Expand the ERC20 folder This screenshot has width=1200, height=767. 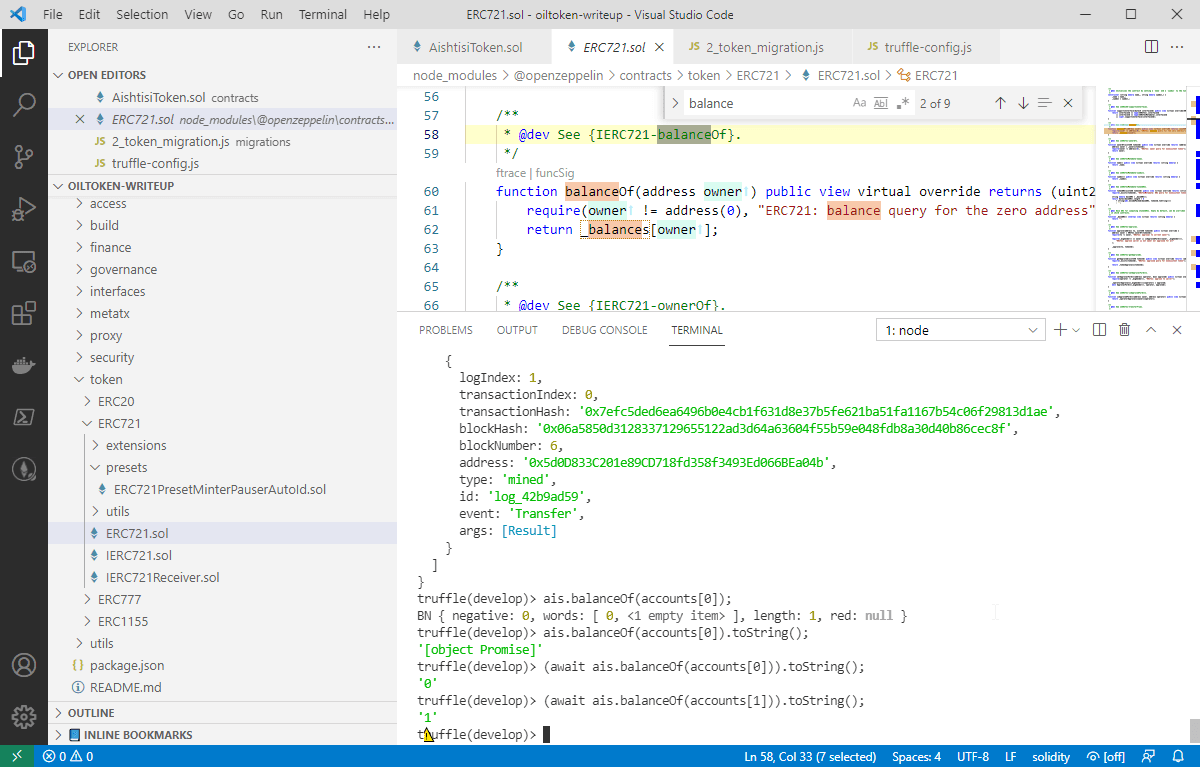click(222, 401)
